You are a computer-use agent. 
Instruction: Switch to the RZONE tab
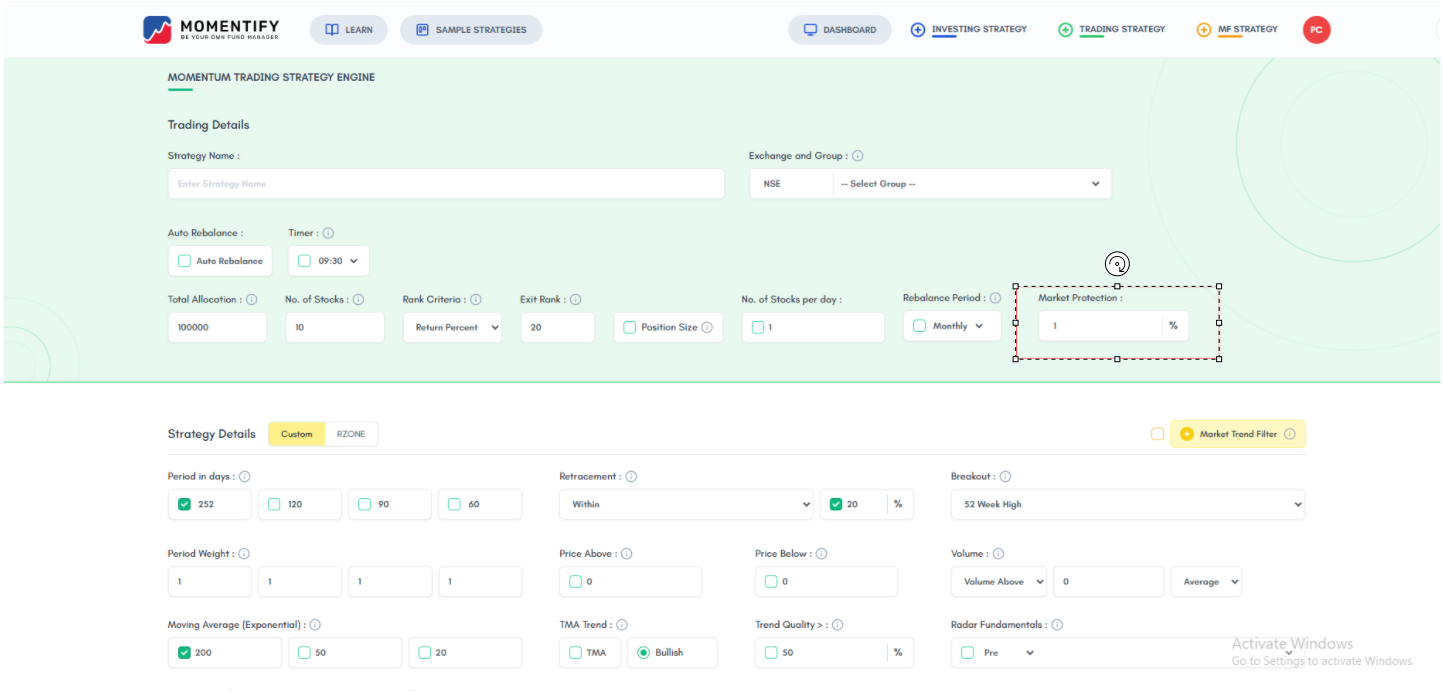click(351, 434)
